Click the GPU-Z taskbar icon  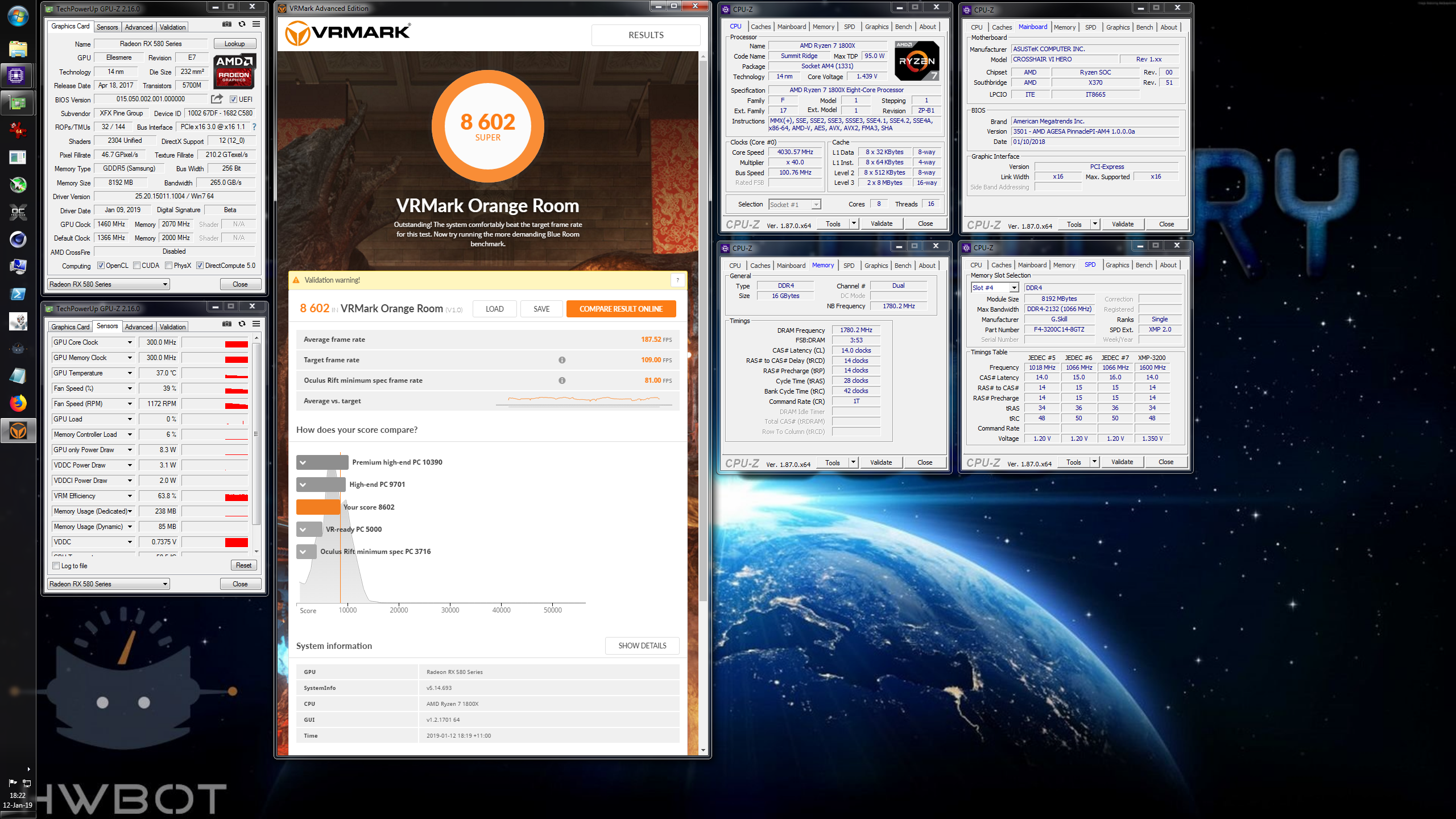[18, 103]
